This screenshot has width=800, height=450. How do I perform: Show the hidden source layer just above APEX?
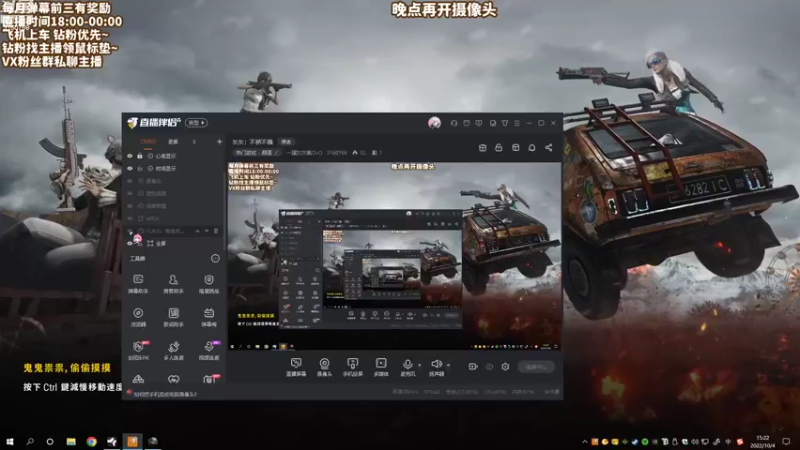click(130, 206)
